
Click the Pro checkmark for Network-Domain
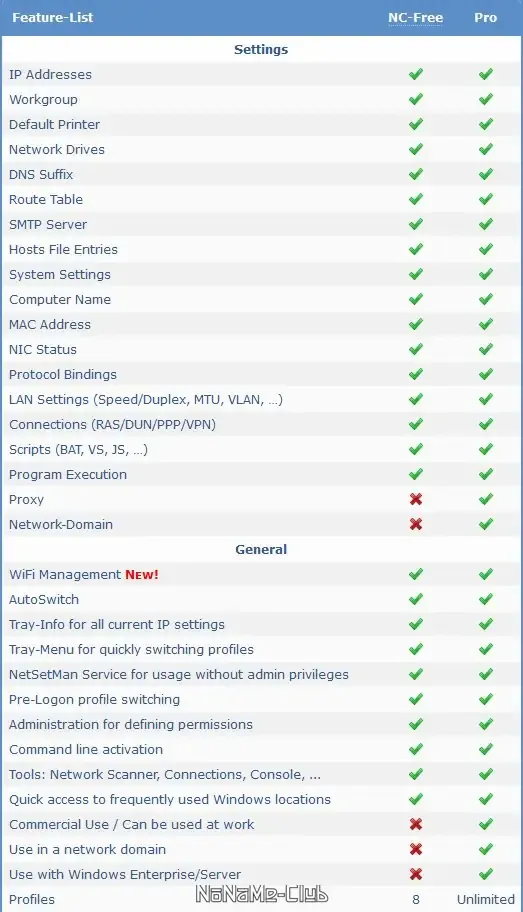click(x=486, y=524)
